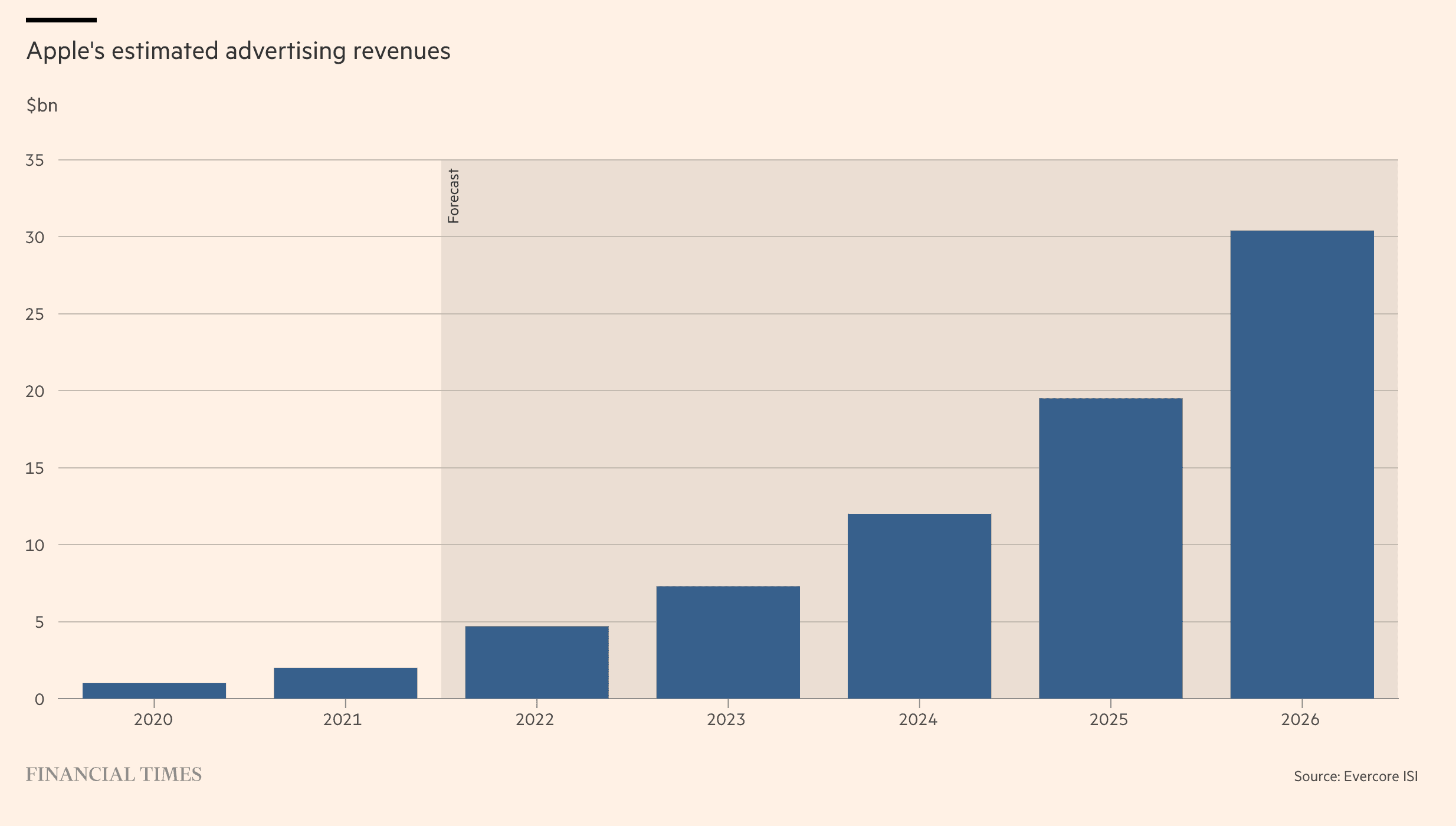Select the 2025 forecast bar
The image size is (1456, 826).
tap(1111, 549)
